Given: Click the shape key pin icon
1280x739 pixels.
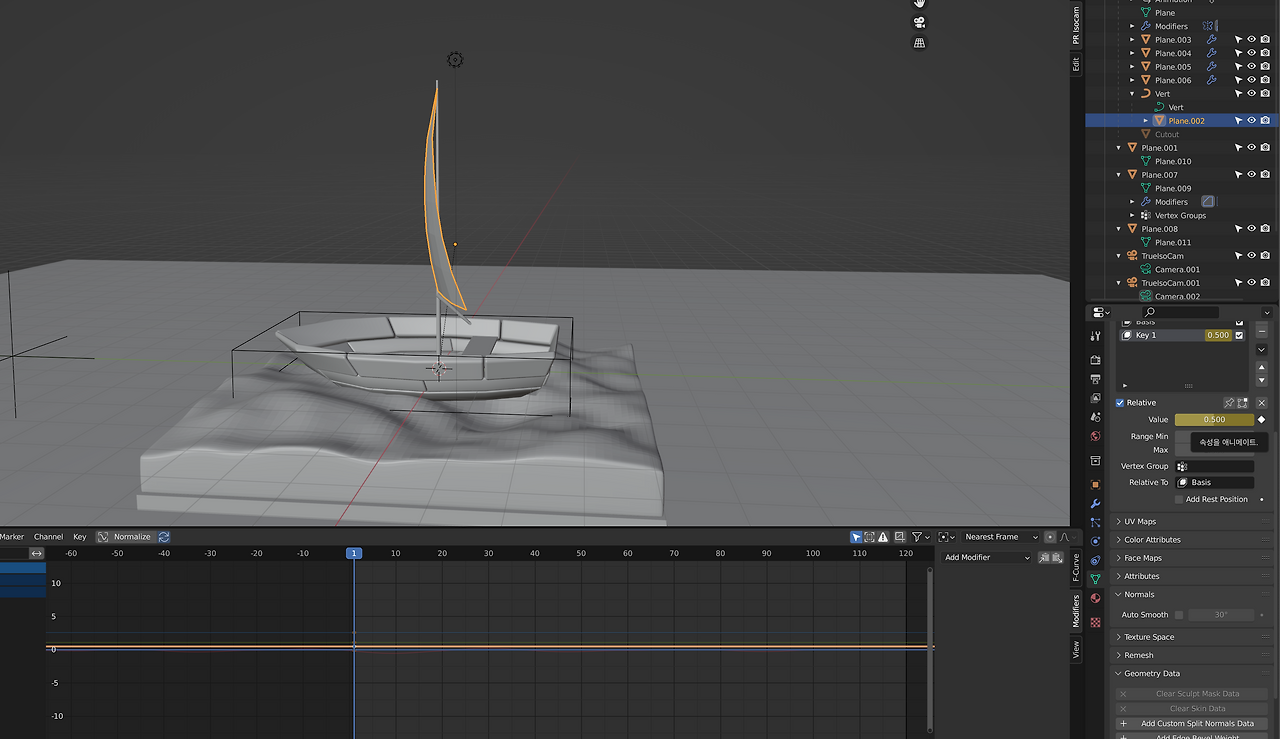Looking at the screenshot, I should (1229, 403).
